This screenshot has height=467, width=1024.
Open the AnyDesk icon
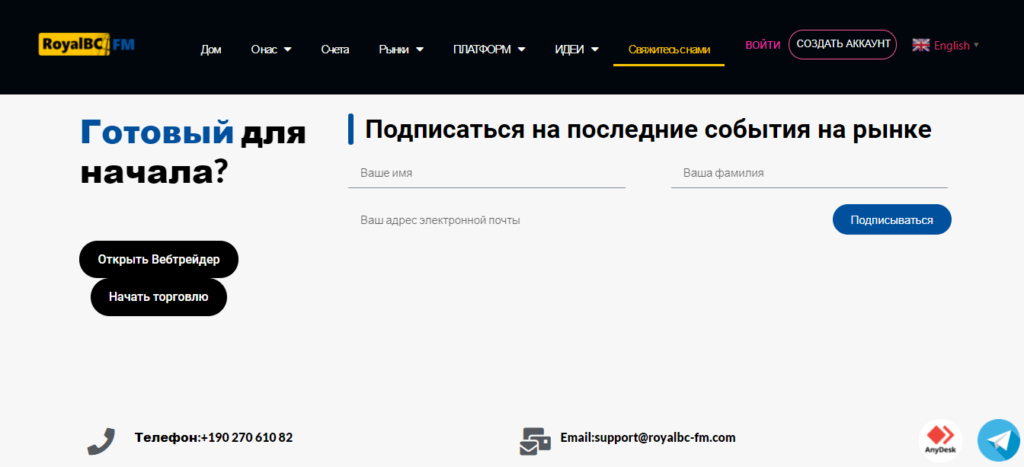click(x=940, y=440)
